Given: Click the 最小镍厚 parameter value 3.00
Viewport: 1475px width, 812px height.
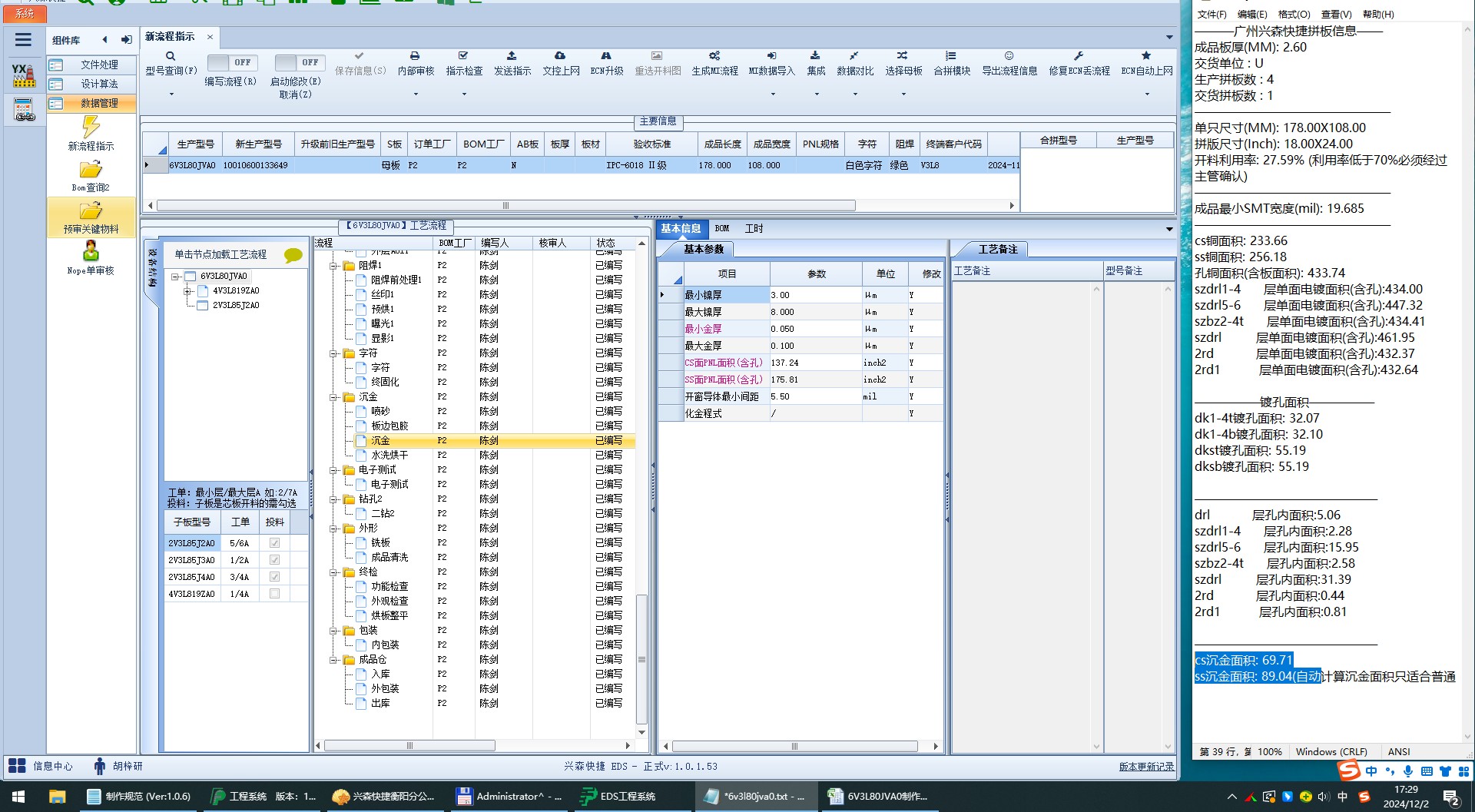Looking at the screenshot, I should coord(815,295).
